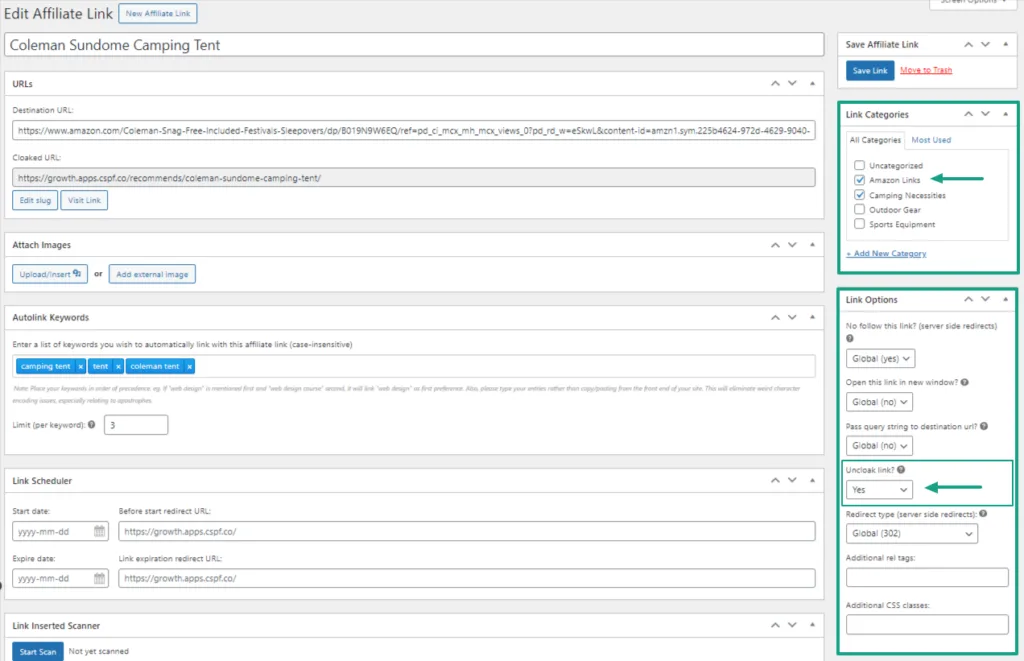Move Link Scheduler panel up
The image size is (1024, 661).
coord(775,481)
